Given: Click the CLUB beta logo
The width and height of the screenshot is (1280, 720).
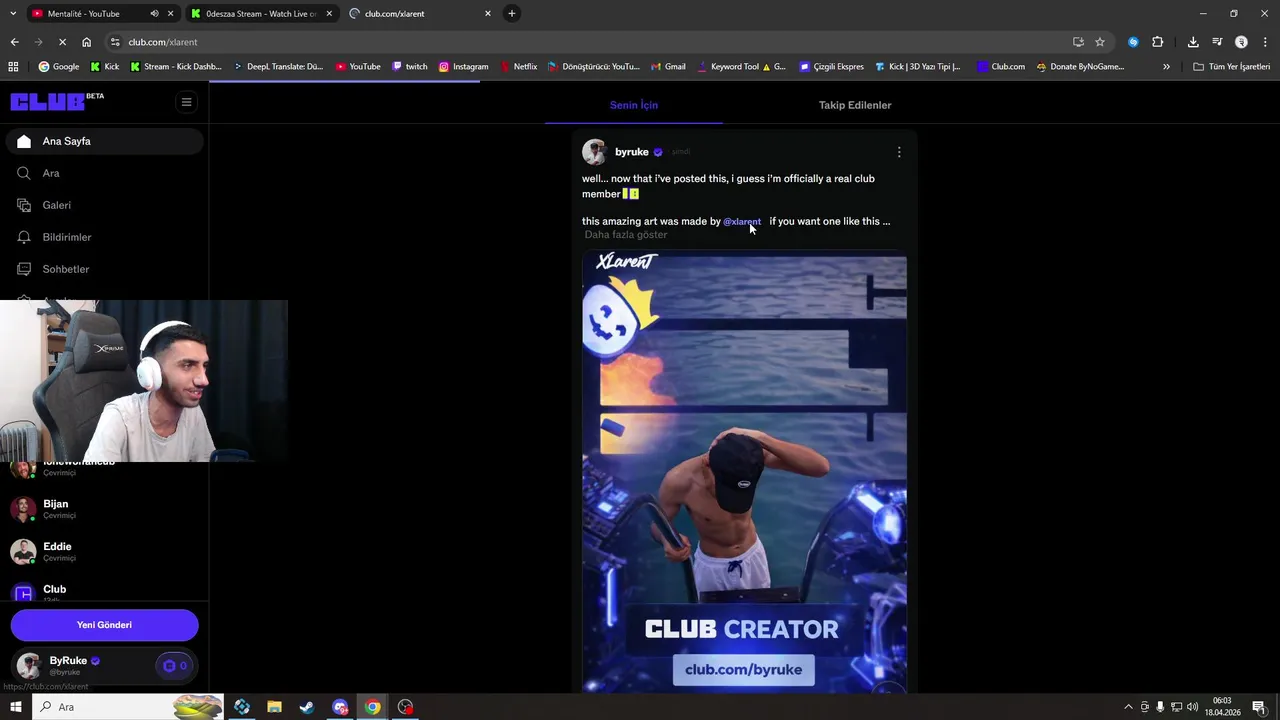Looking at the screenshot, I should tap(56, 101).
